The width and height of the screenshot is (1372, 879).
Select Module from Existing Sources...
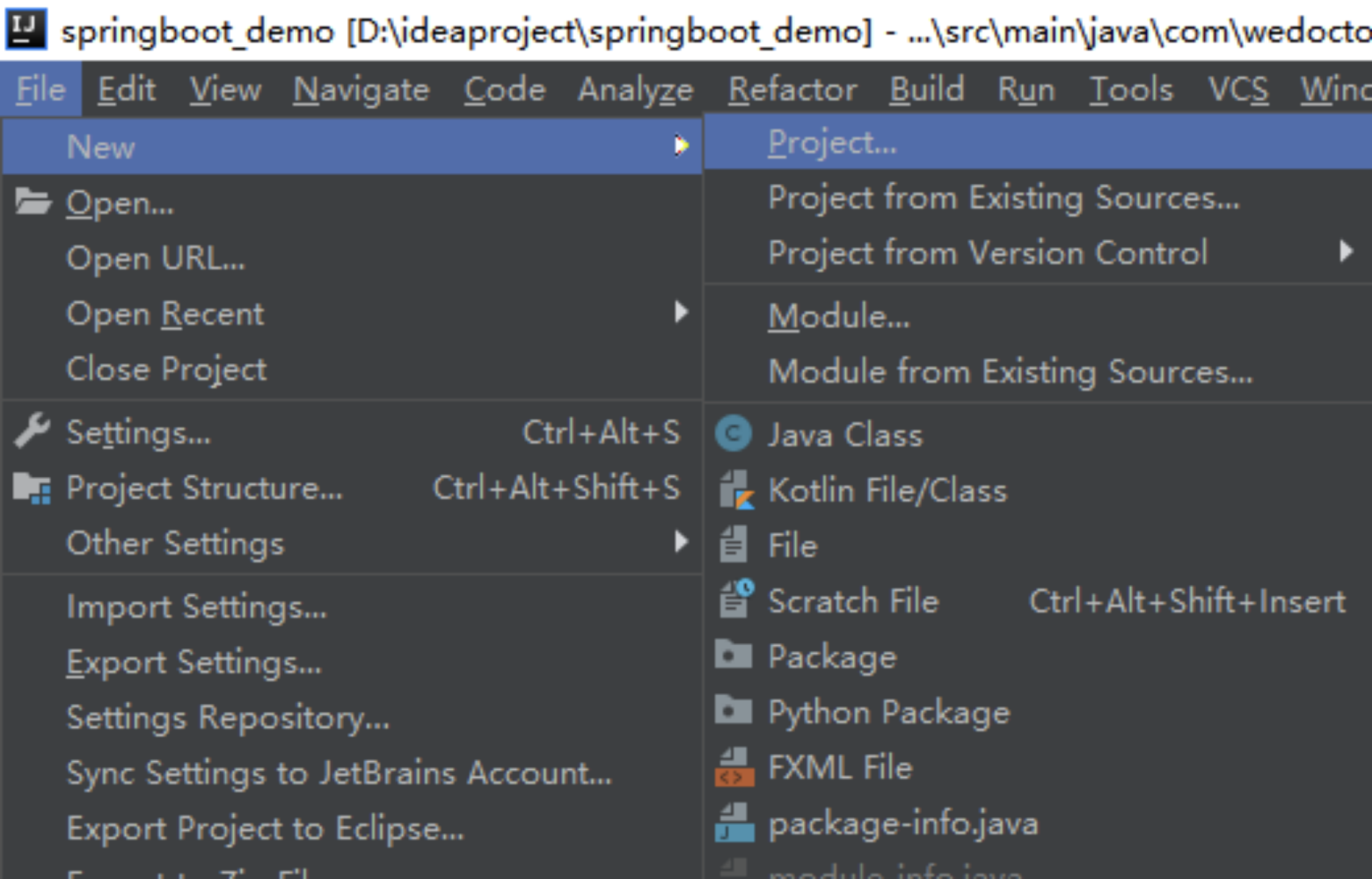pyautogui.click(x=1010, y=371)
